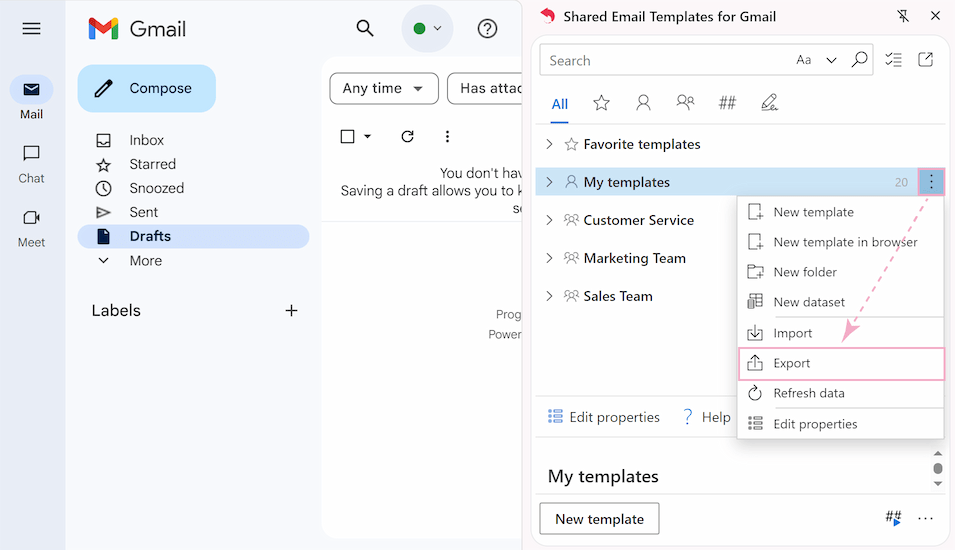Image resolution: width=955 pixels, height=550 pixels.
Task: Expand the Sales Team folder
Action: click(549, 296)
